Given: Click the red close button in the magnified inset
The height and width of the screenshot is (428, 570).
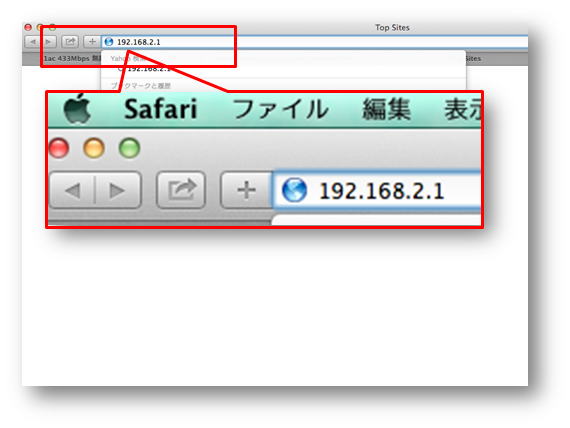Looking at the screenshot, I should [59, 148].
